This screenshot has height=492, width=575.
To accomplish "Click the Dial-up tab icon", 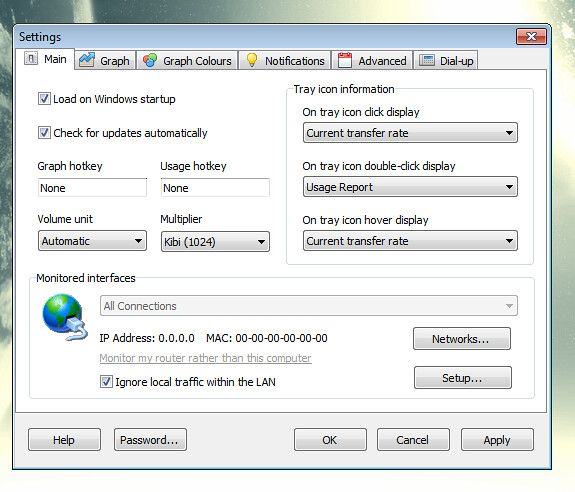I will (426, 60).
